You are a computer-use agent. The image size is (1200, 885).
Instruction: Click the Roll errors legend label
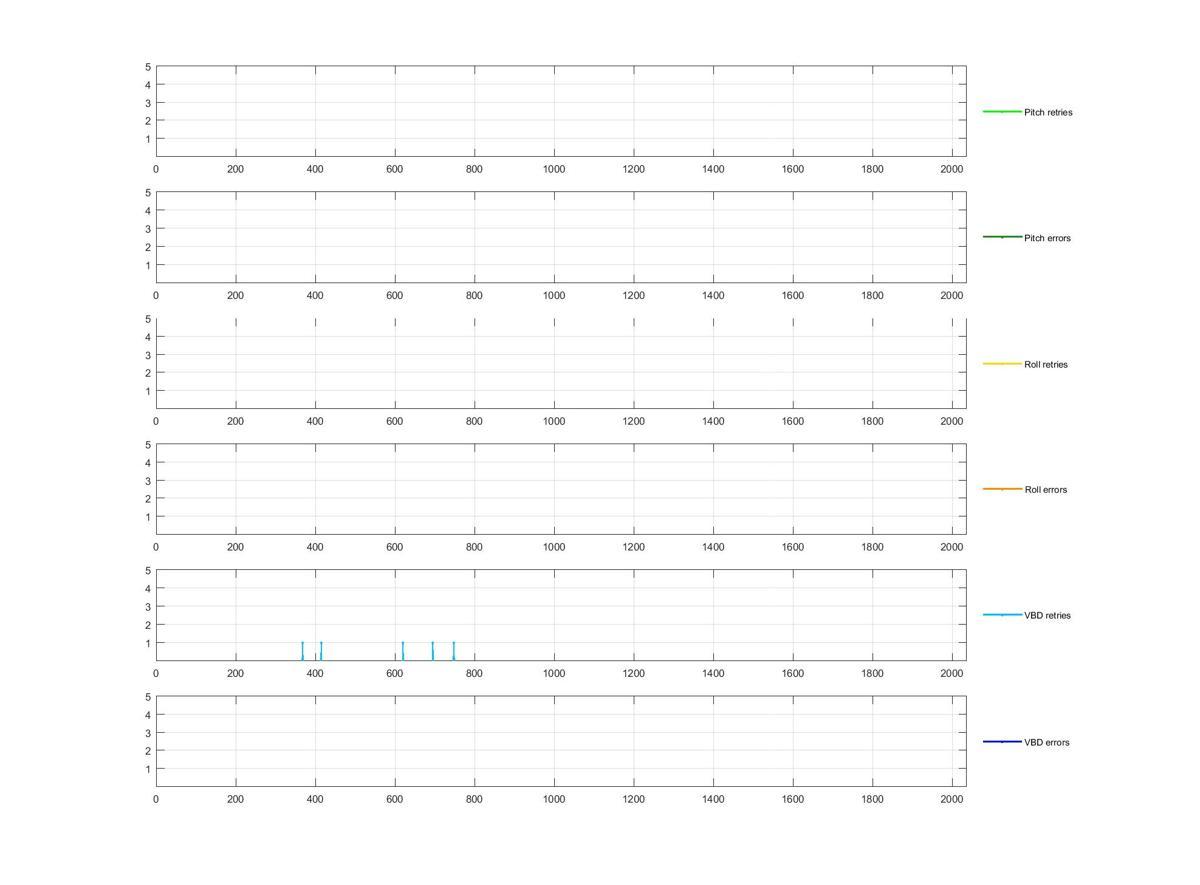click(x=1046, y=490)
